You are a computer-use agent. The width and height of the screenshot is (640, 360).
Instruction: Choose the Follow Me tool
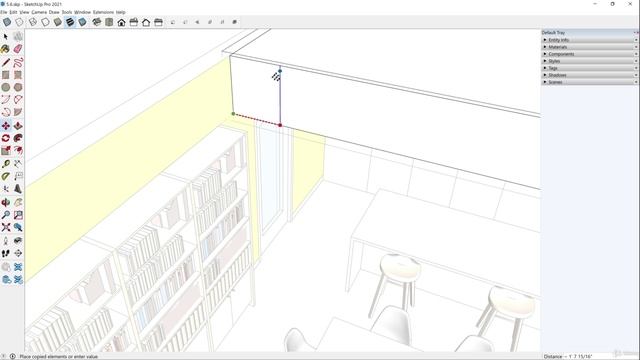click(x=18, y=138)
